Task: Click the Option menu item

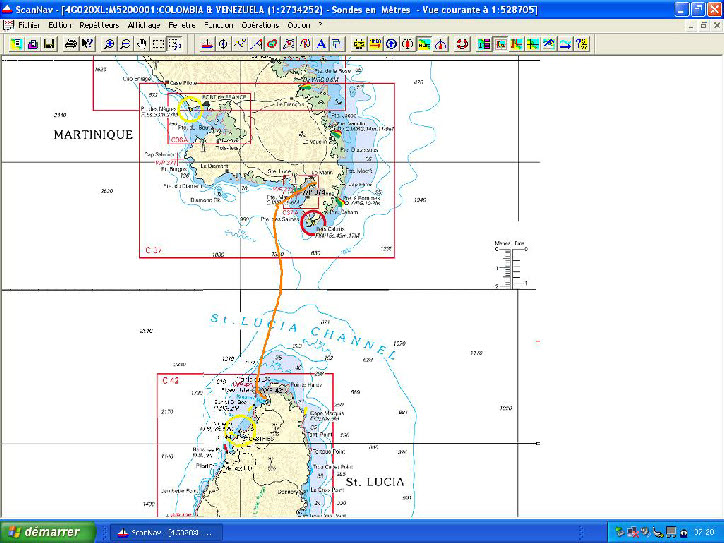Action: click(299, 23)
